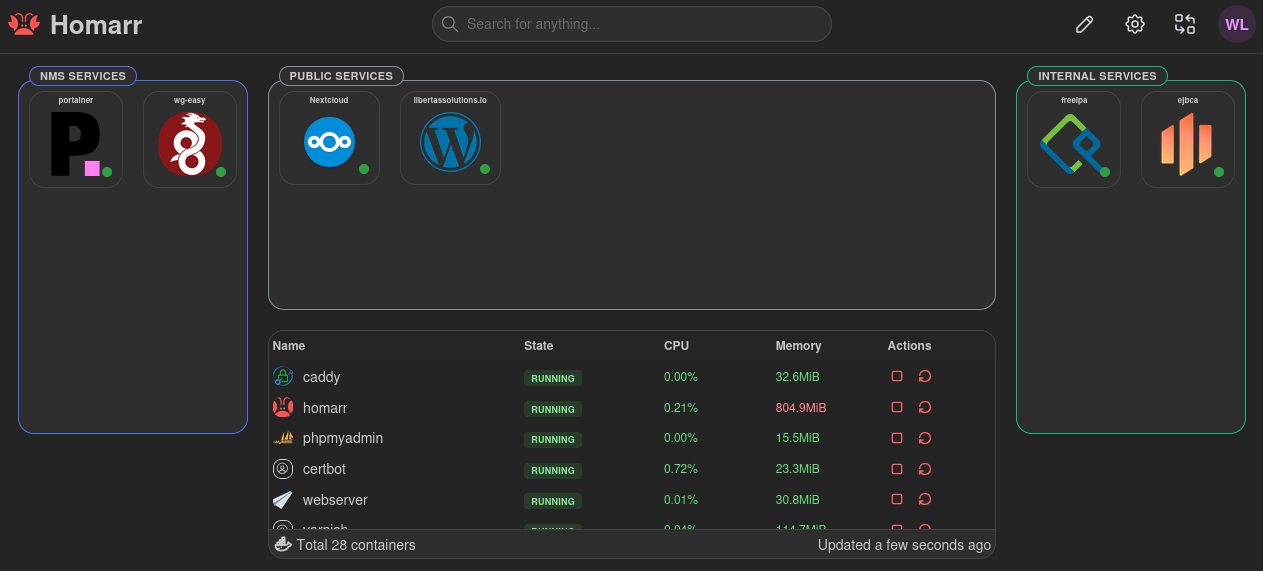Select the certbot container name

tap(324, 469)
